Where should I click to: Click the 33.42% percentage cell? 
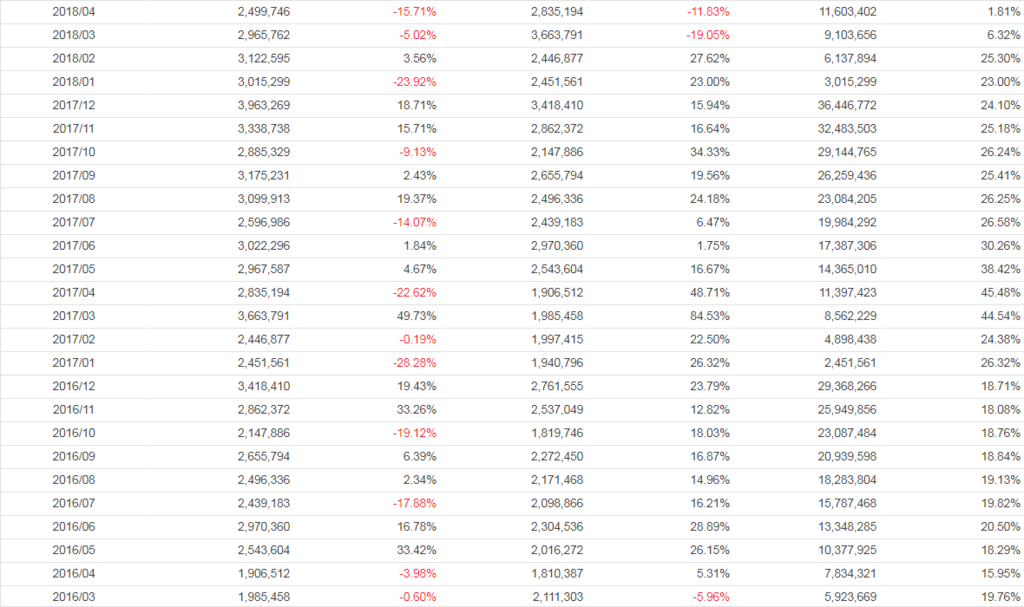415,550
